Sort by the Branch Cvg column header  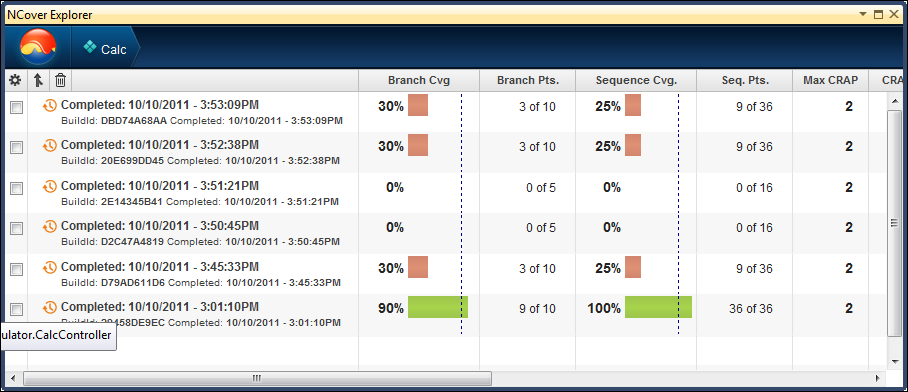coord(419,80)
